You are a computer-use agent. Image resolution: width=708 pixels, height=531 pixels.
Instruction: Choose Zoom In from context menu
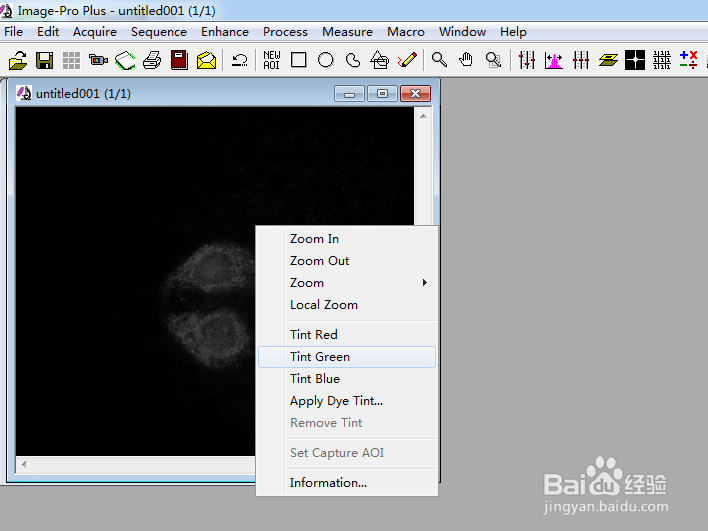click(347, 238)
